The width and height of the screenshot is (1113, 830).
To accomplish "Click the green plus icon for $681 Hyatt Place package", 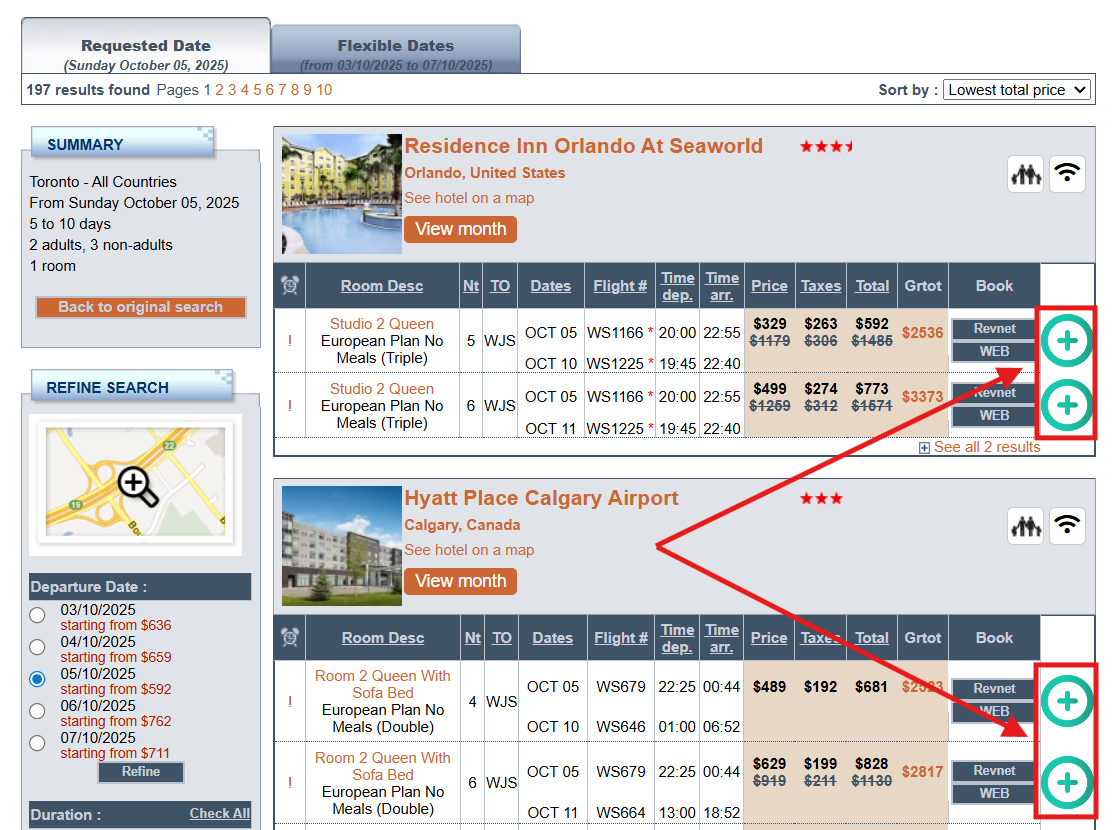I will (1067, 701).
